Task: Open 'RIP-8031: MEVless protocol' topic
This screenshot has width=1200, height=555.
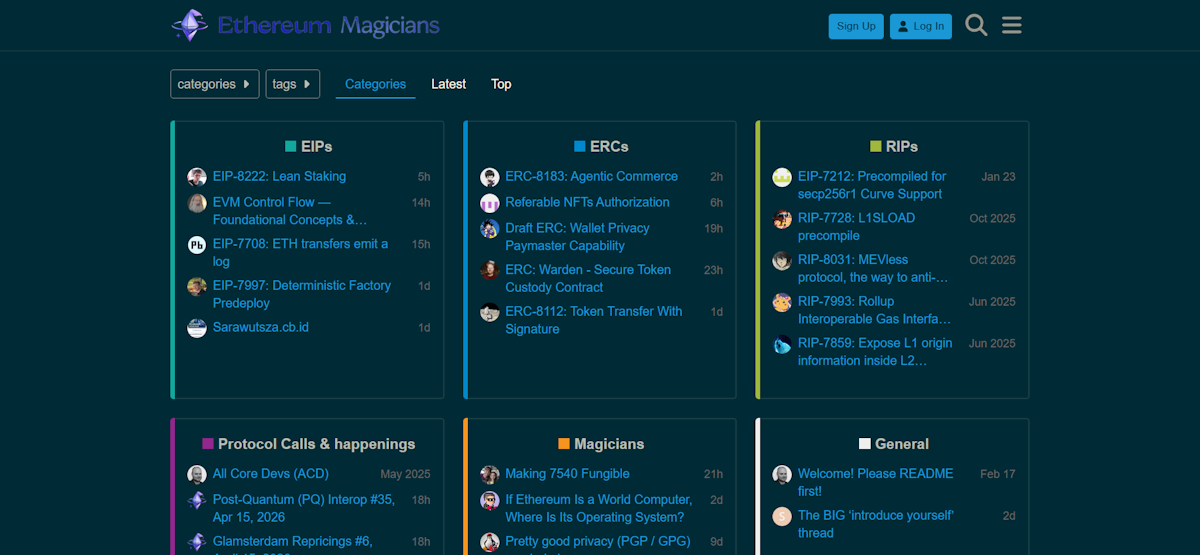Action: [873, 269]
